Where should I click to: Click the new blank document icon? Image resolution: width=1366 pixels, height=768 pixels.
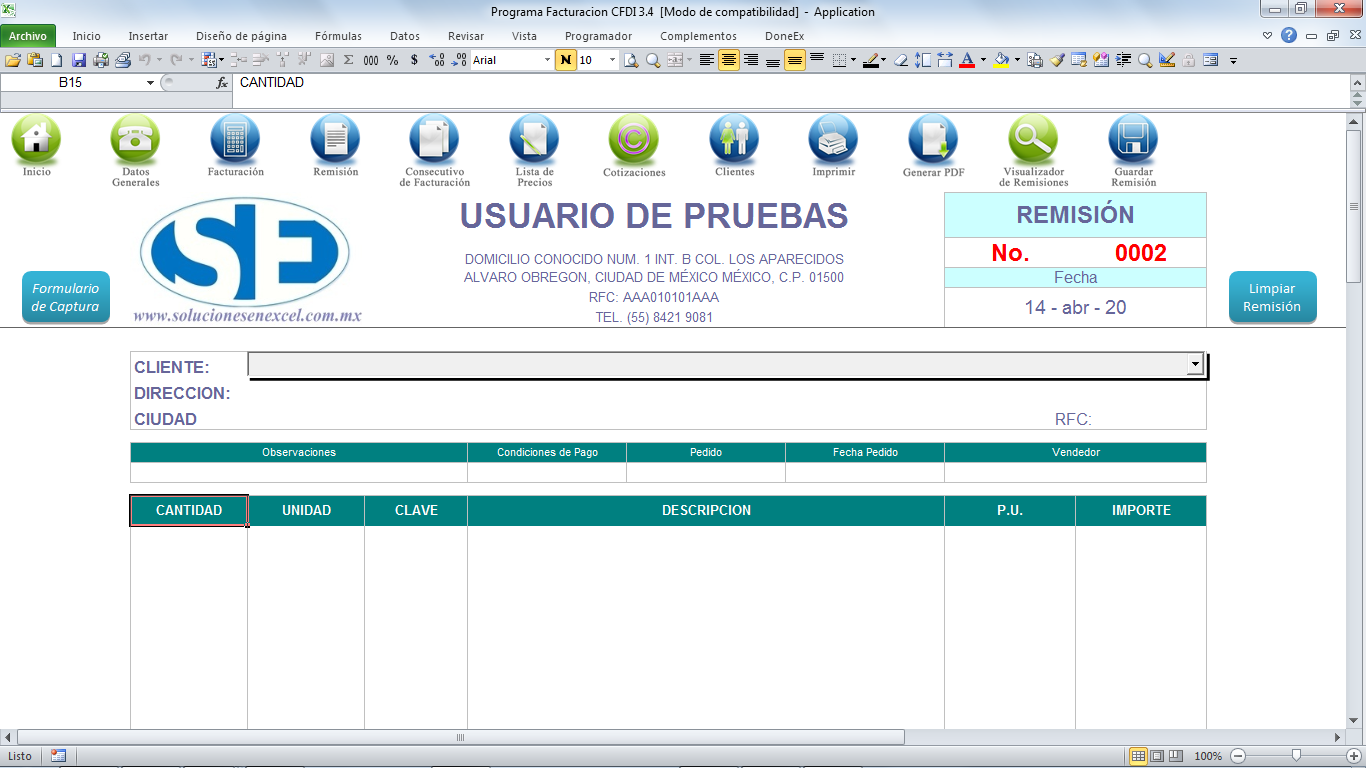point(57,60)
